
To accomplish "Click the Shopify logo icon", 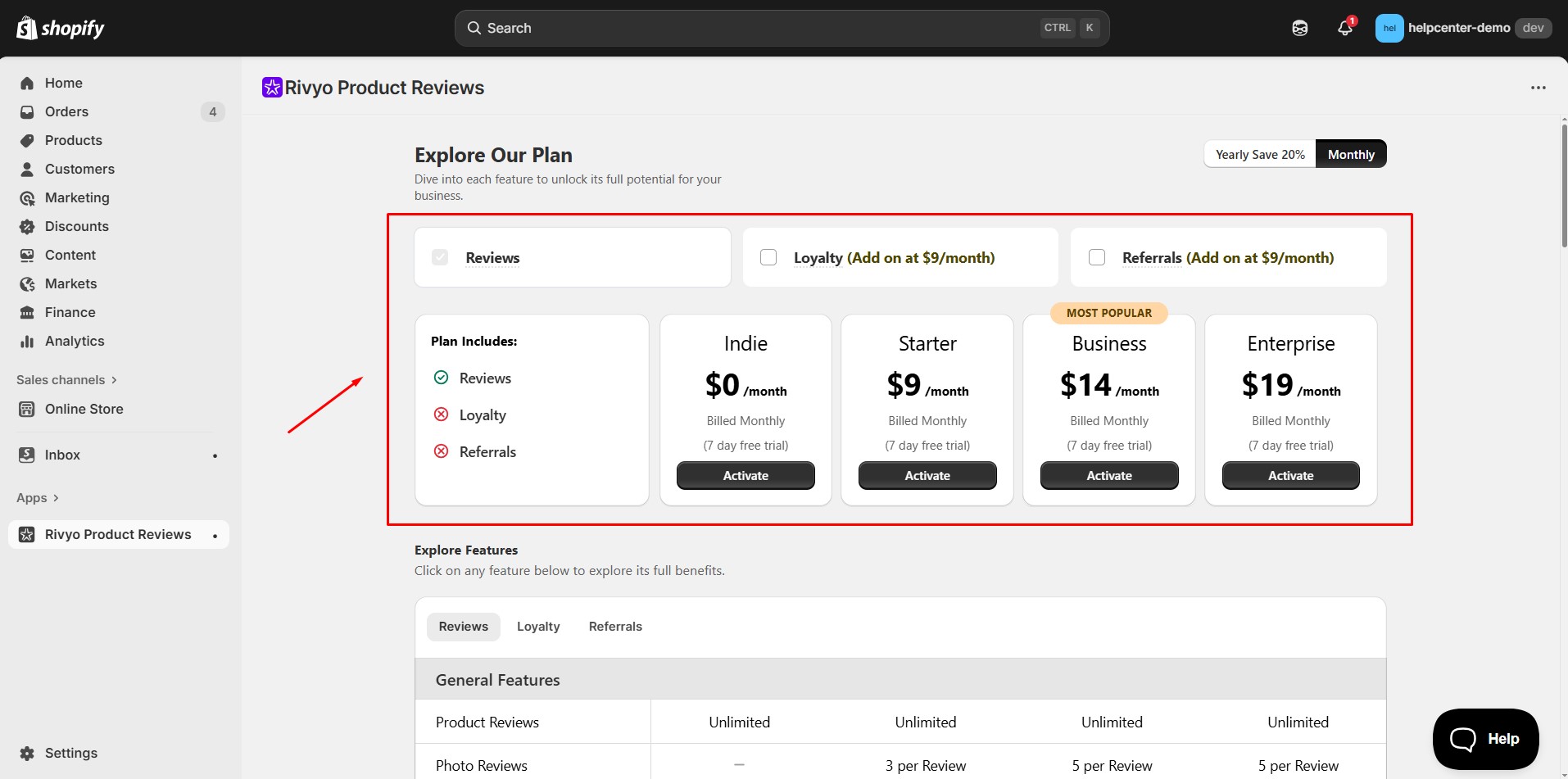I will pyautogui.click(x=27, y=28).
